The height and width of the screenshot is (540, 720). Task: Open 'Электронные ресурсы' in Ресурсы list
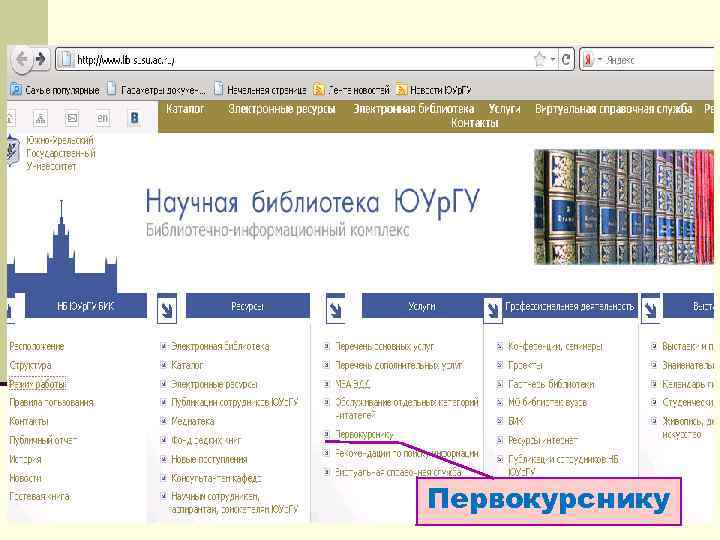214,384
